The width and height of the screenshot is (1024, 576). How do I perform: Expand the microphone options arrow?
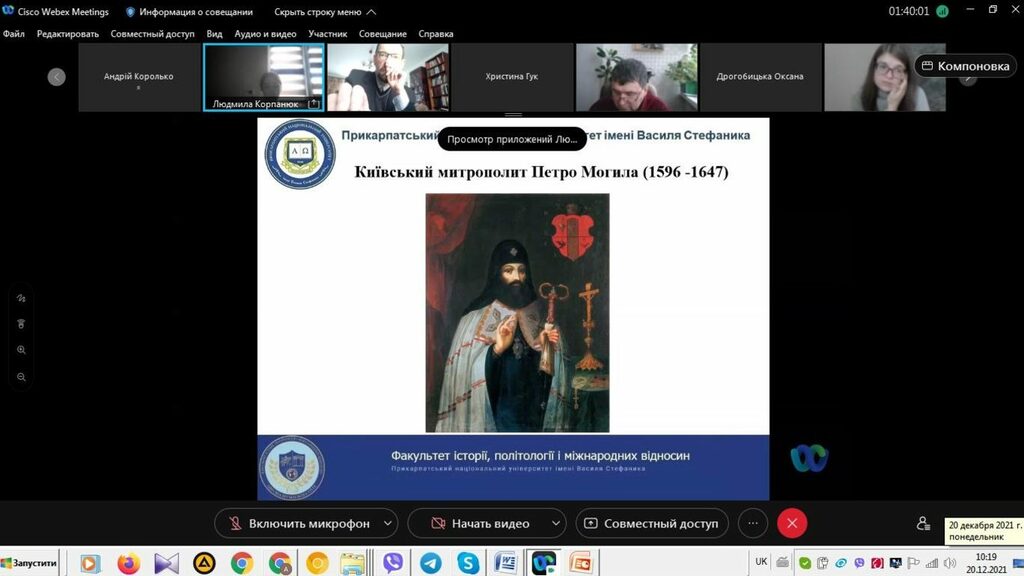(x=387, y=523)
